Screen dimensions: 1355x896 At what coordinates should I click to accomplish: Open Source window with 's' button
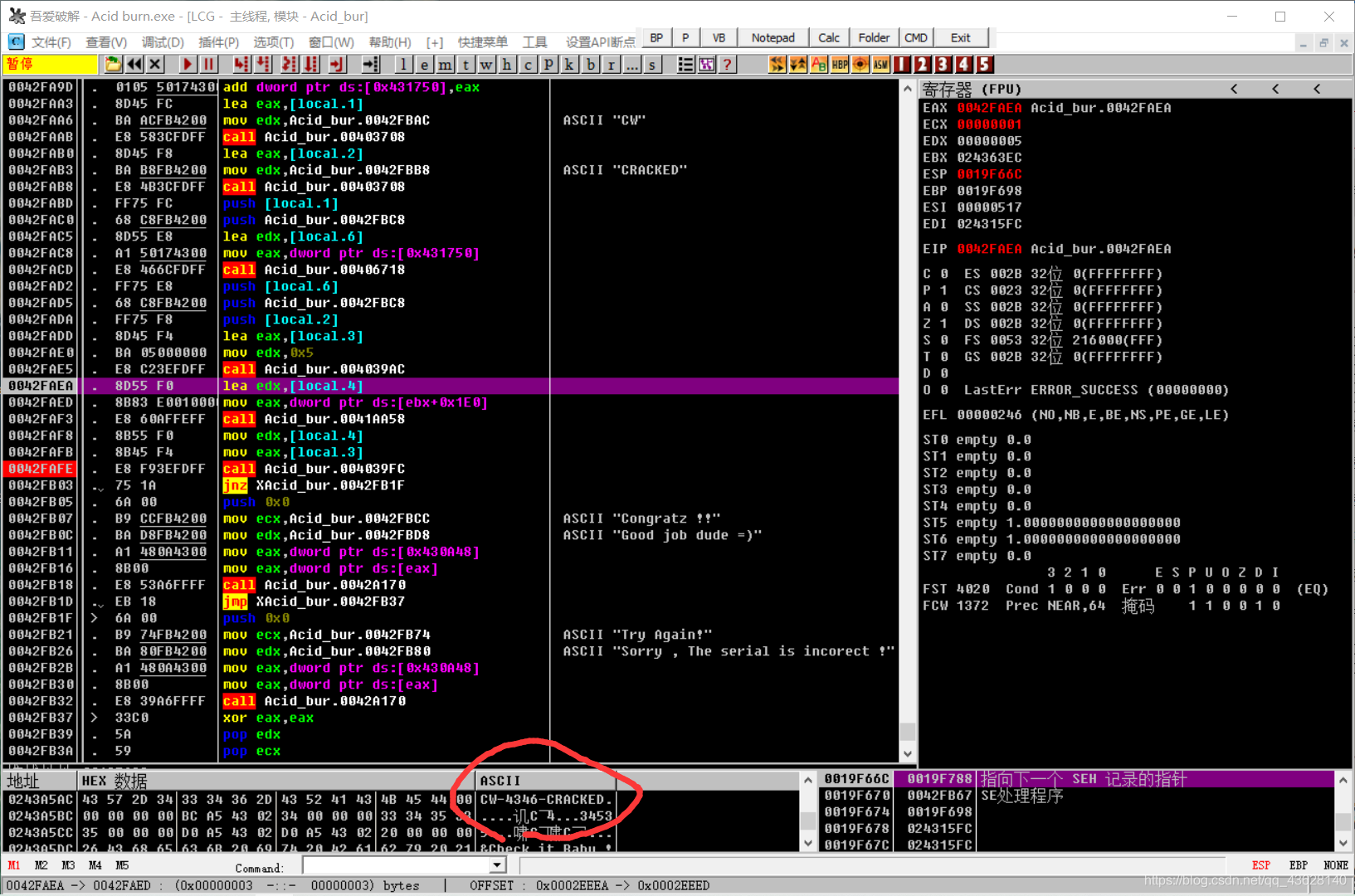(652, 64)
